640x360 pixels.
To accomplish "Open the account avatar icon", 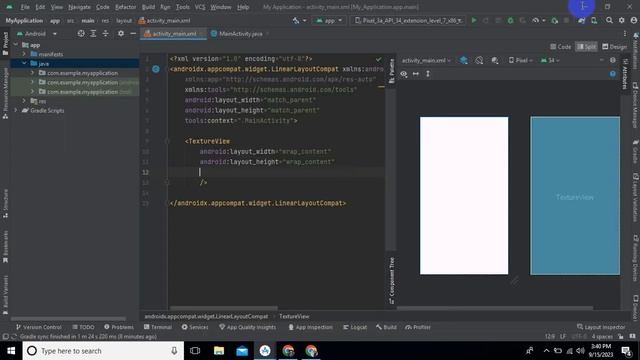I will (x=633, y=20).
